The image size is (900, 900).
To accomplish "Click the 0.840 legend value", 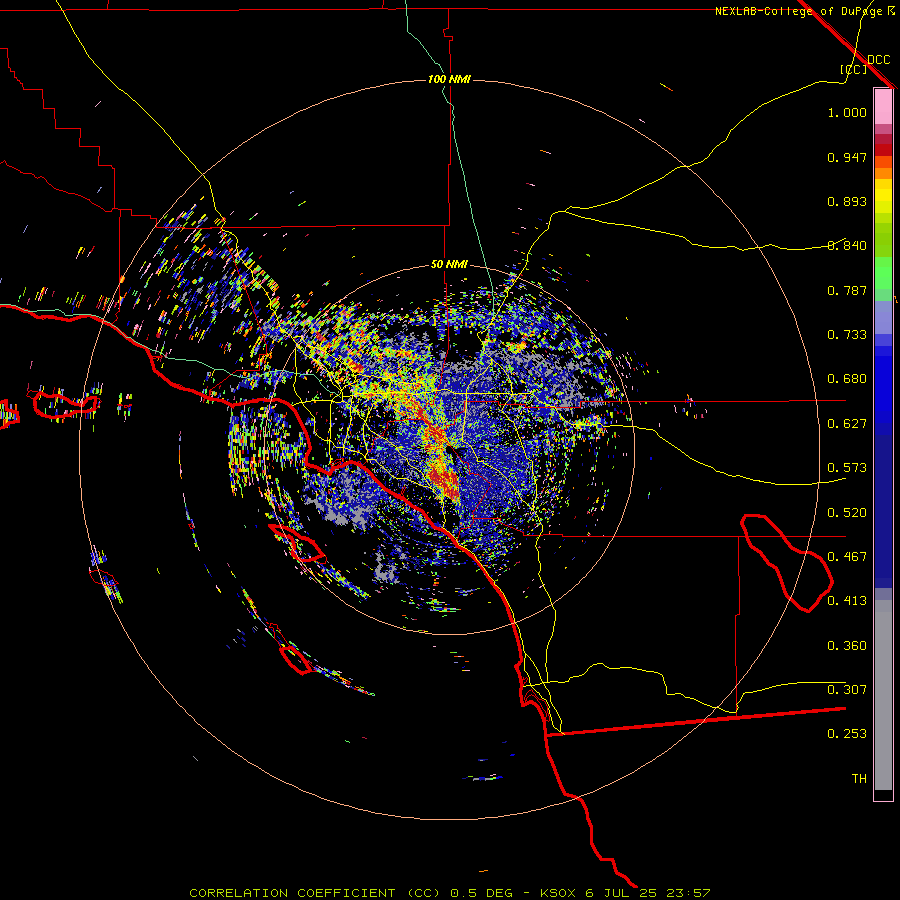I will pos(847,246).
